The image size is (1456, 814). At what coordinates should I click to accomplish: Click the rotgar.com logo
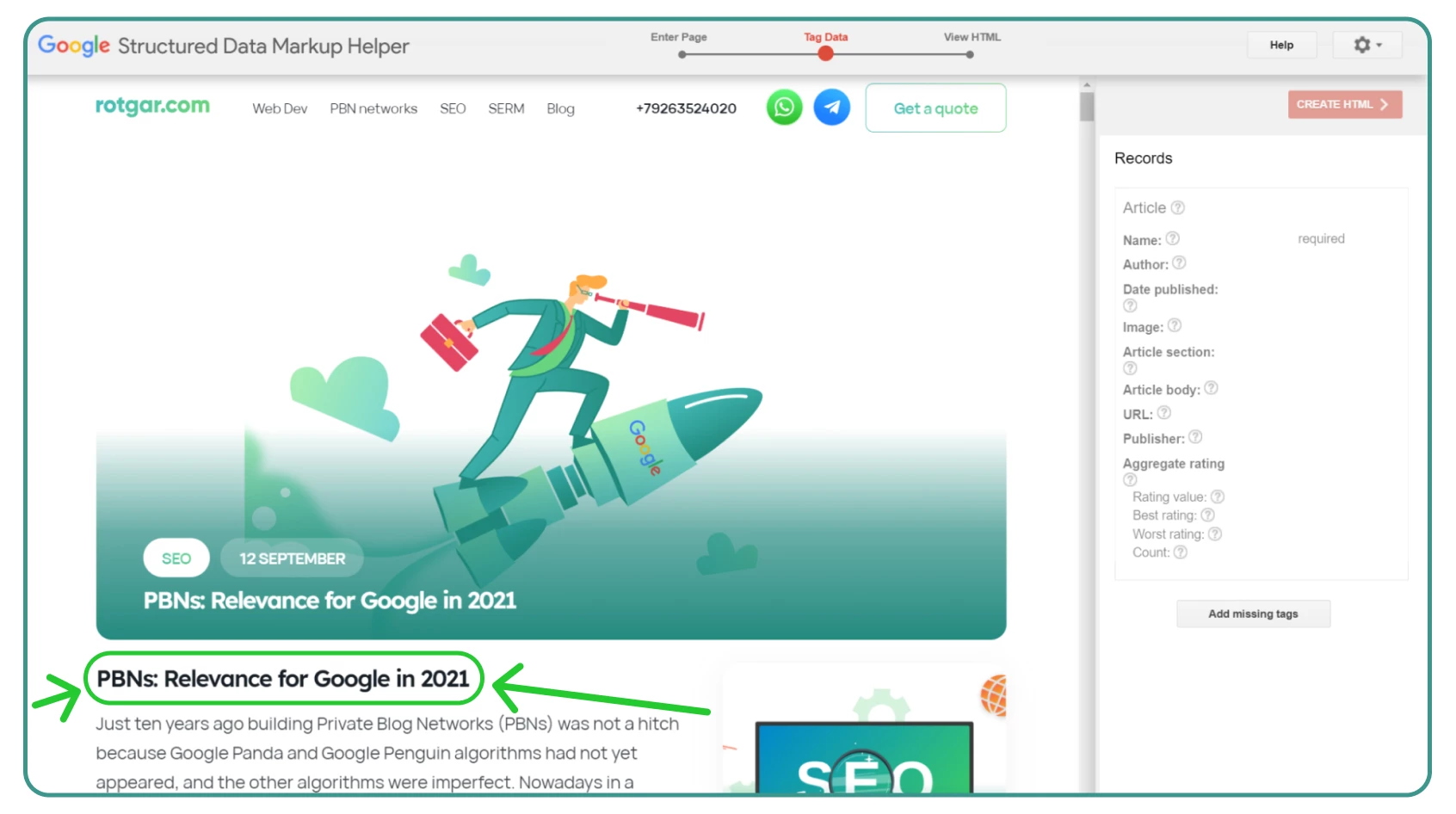click(152, 106)
